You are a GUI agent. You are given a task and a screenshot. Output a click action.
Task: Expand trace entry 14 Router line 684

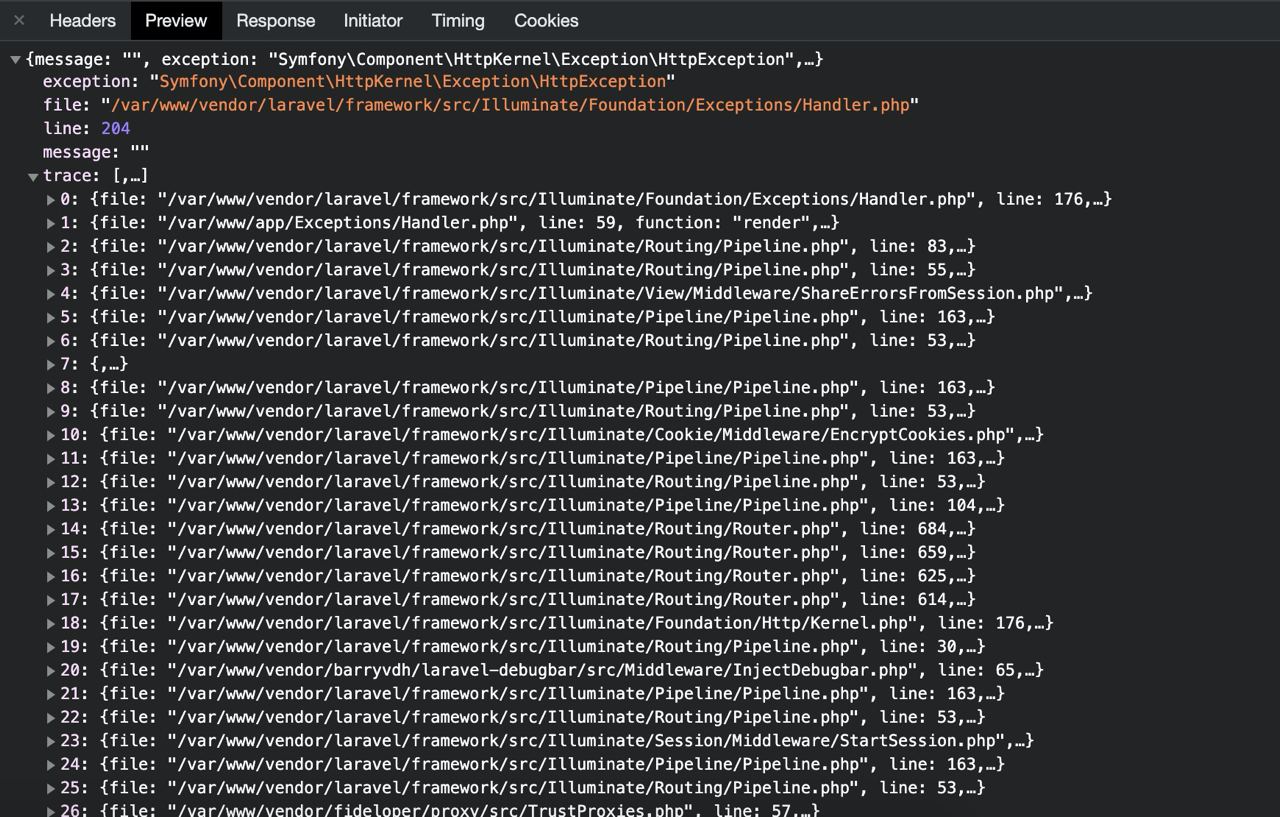51,529
